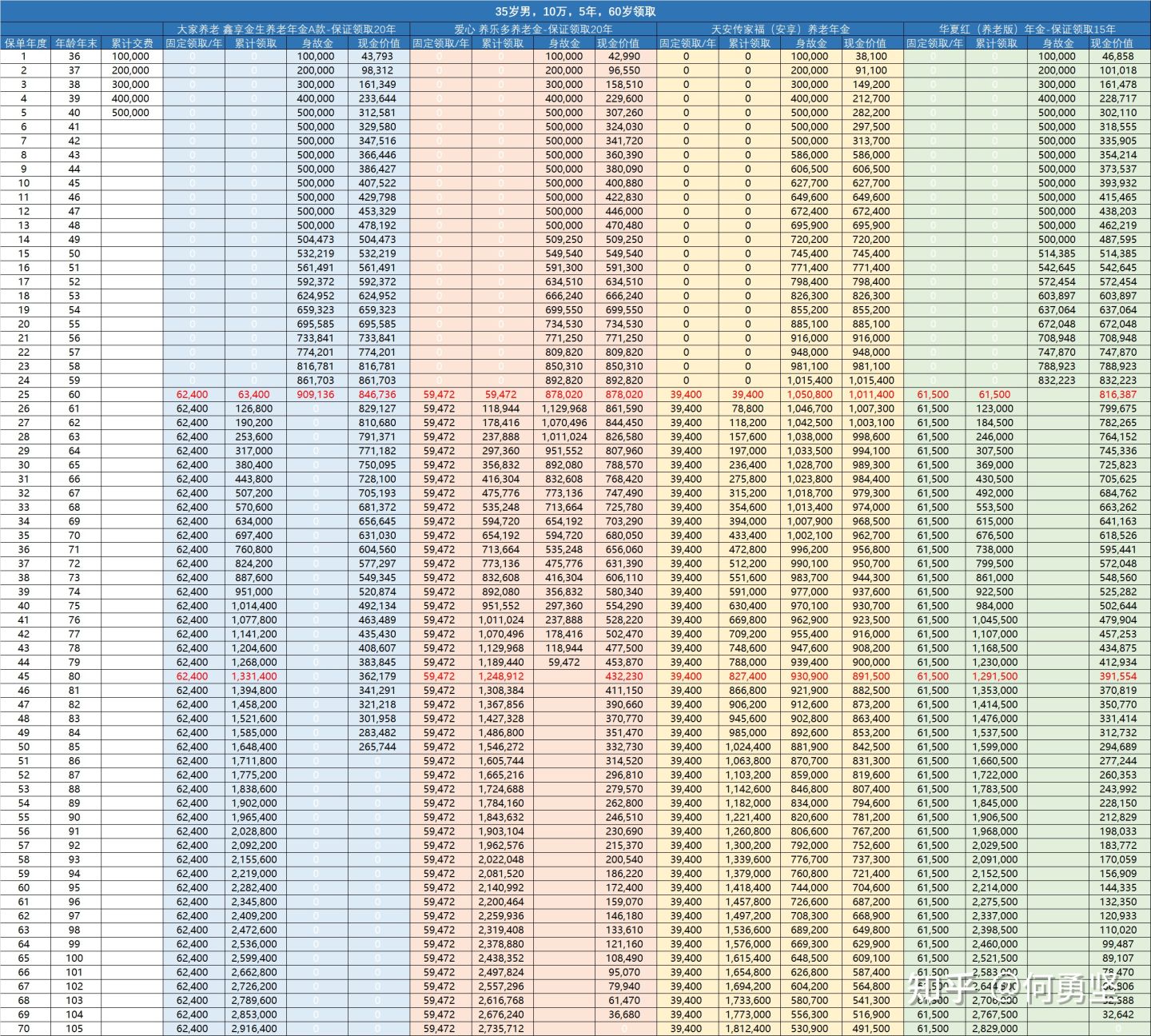The height and width of the screenshot is (1036, 1151).
Task: Select red cumulative value 1,291,500
Action: 995,676
